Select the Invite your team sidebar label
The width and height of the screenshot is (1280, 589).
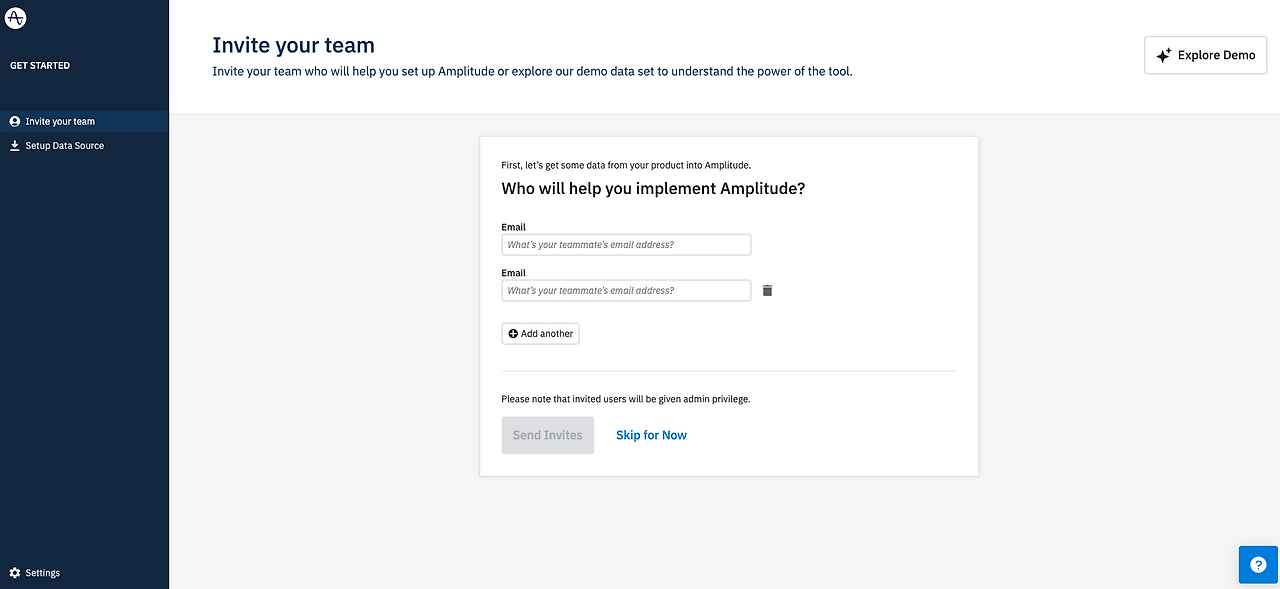click(x=60, y=121)
